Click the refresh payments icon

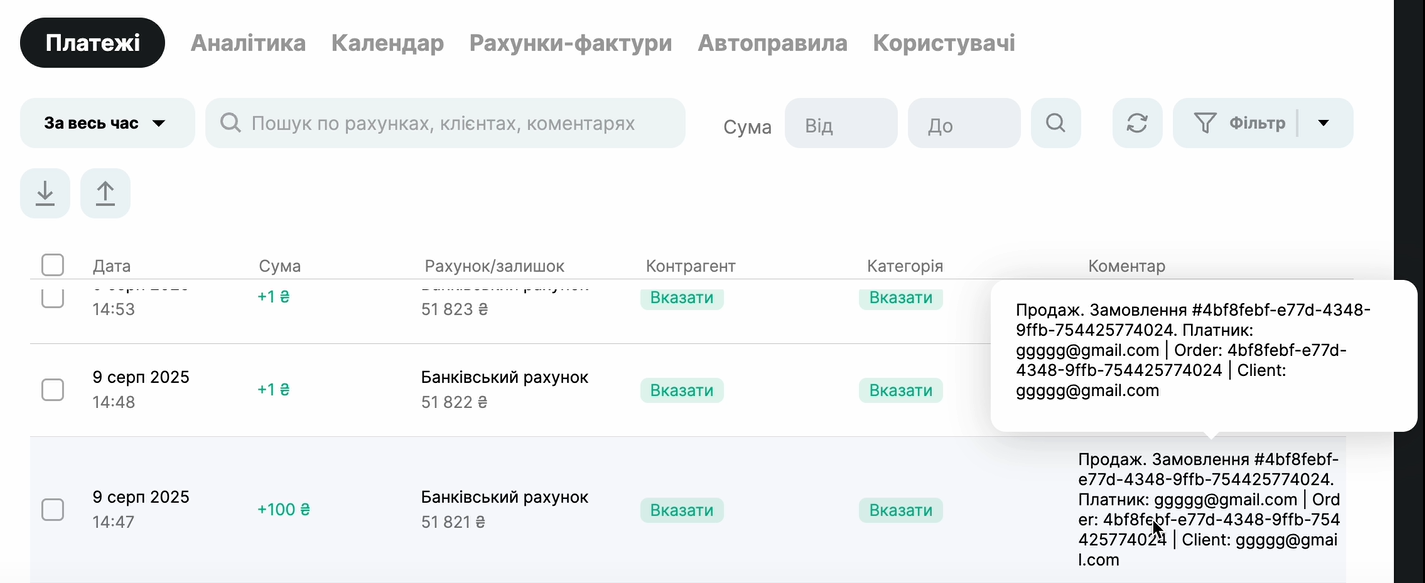pos(1137,123)
